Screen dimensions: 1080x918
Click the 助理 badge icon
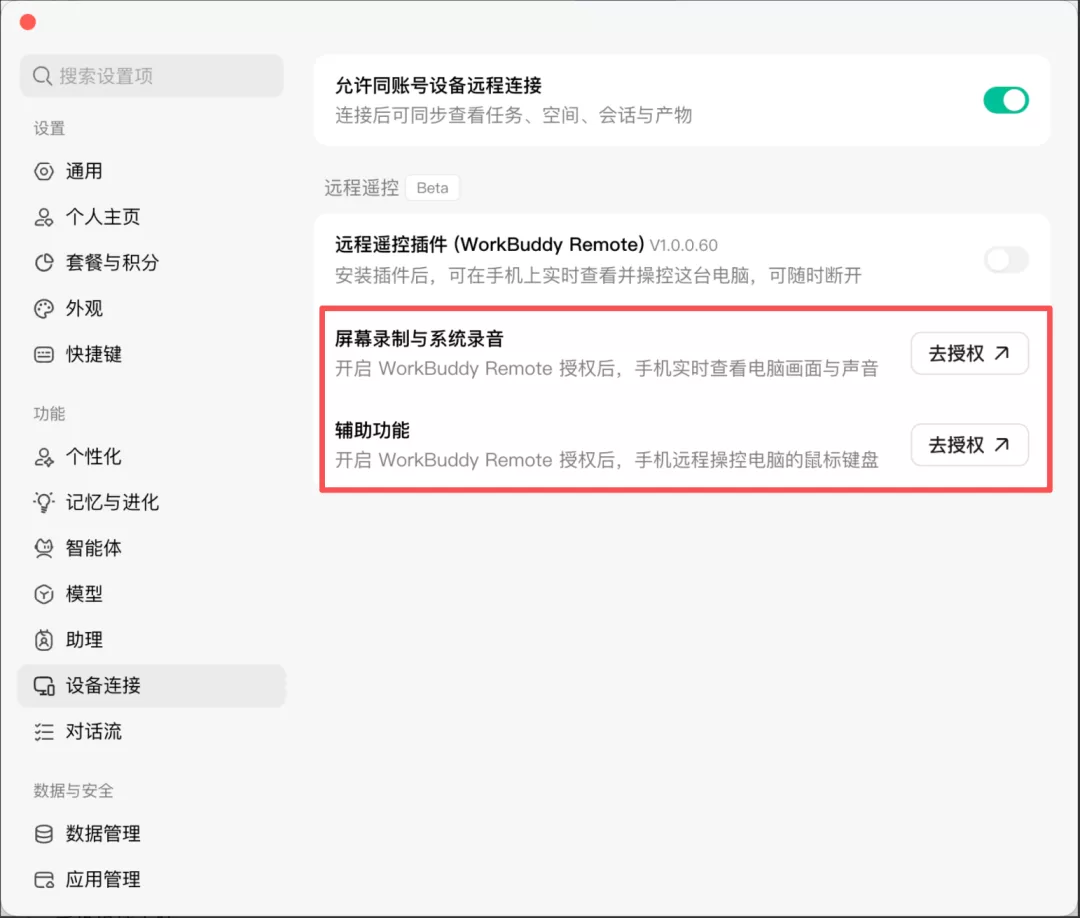click(43, 640)
